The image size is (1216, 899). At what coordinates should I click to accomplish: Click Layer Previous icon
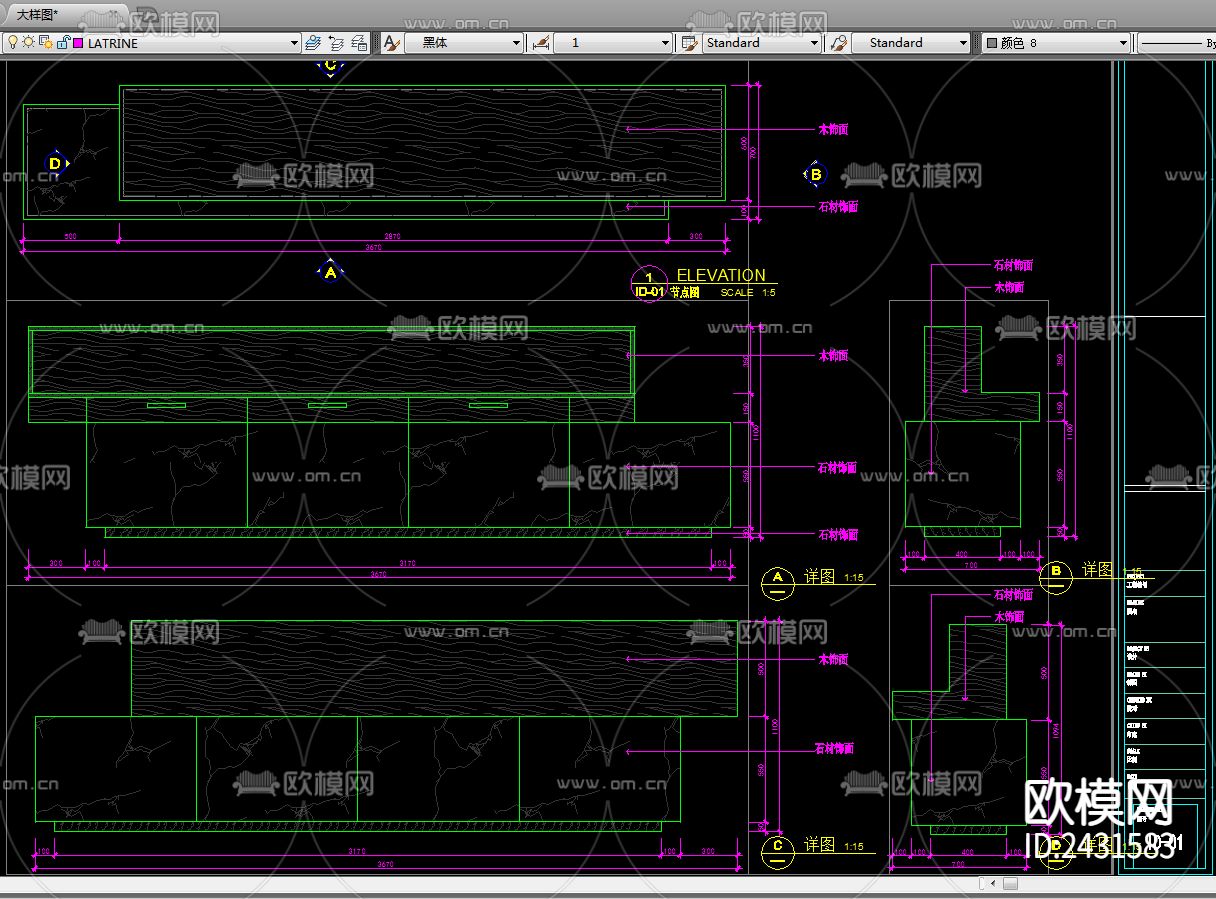(x=336, y=43)
